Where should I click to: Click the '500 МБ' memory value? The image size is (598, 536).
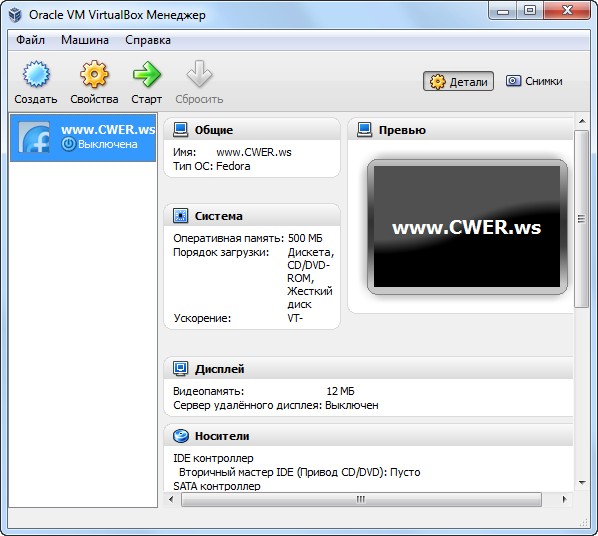pyautogui.click(x=305, y=238)
